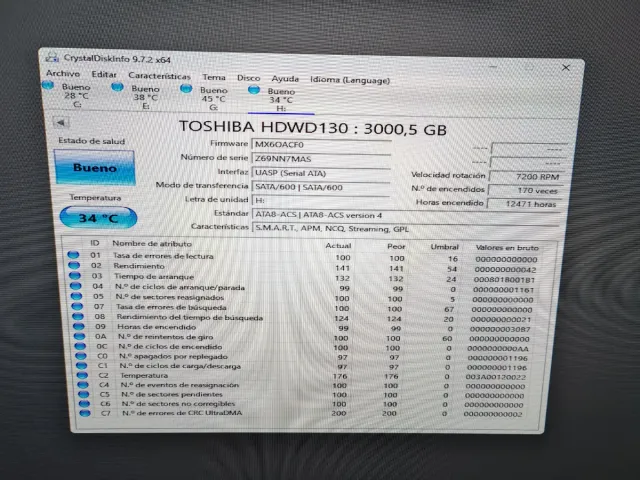The image size is (640, 480).
Task: Click status icon for attribute 02 Rendimiento
Action: 74,265
